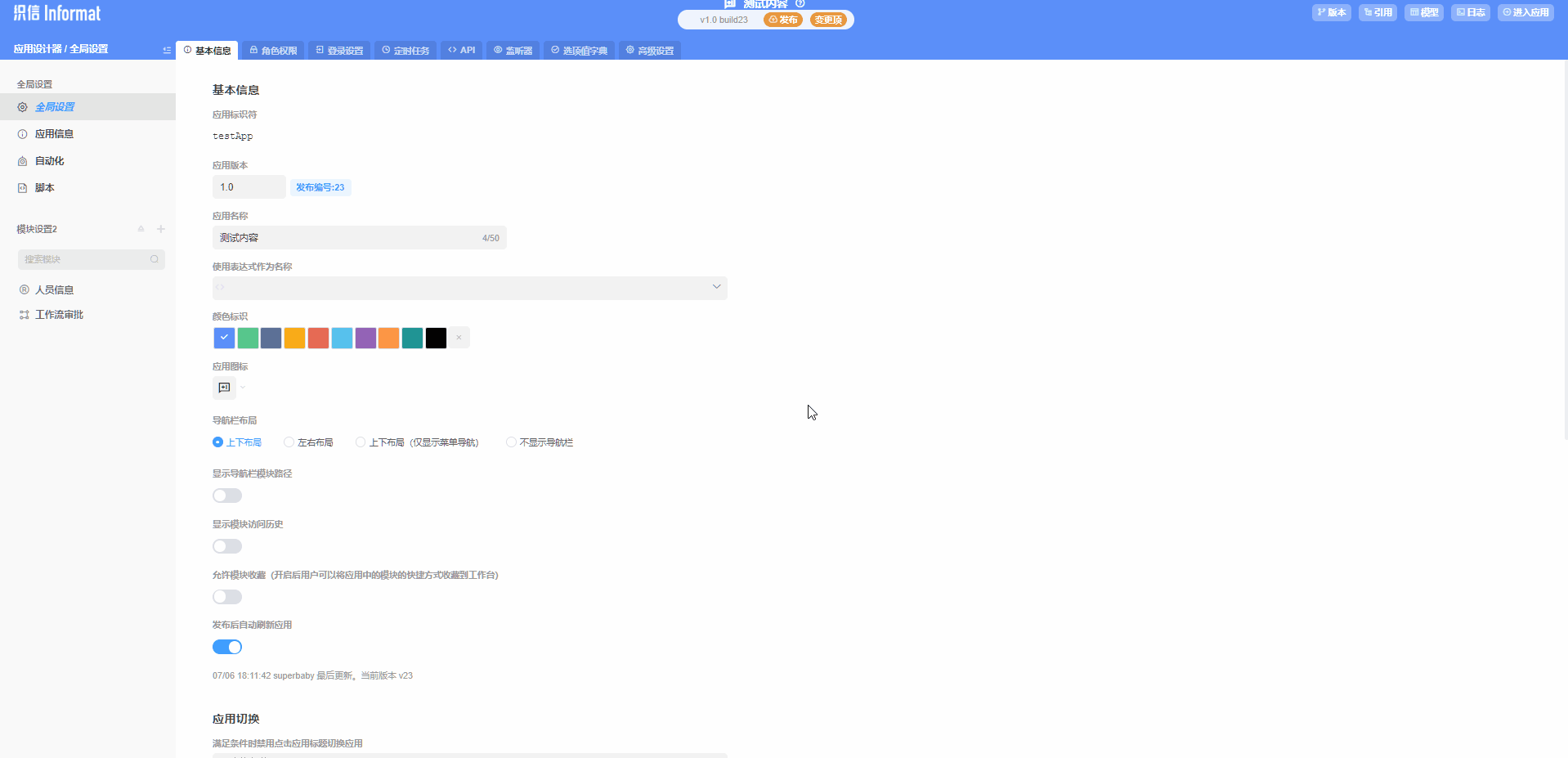点击「变更项」按钮

828,19
